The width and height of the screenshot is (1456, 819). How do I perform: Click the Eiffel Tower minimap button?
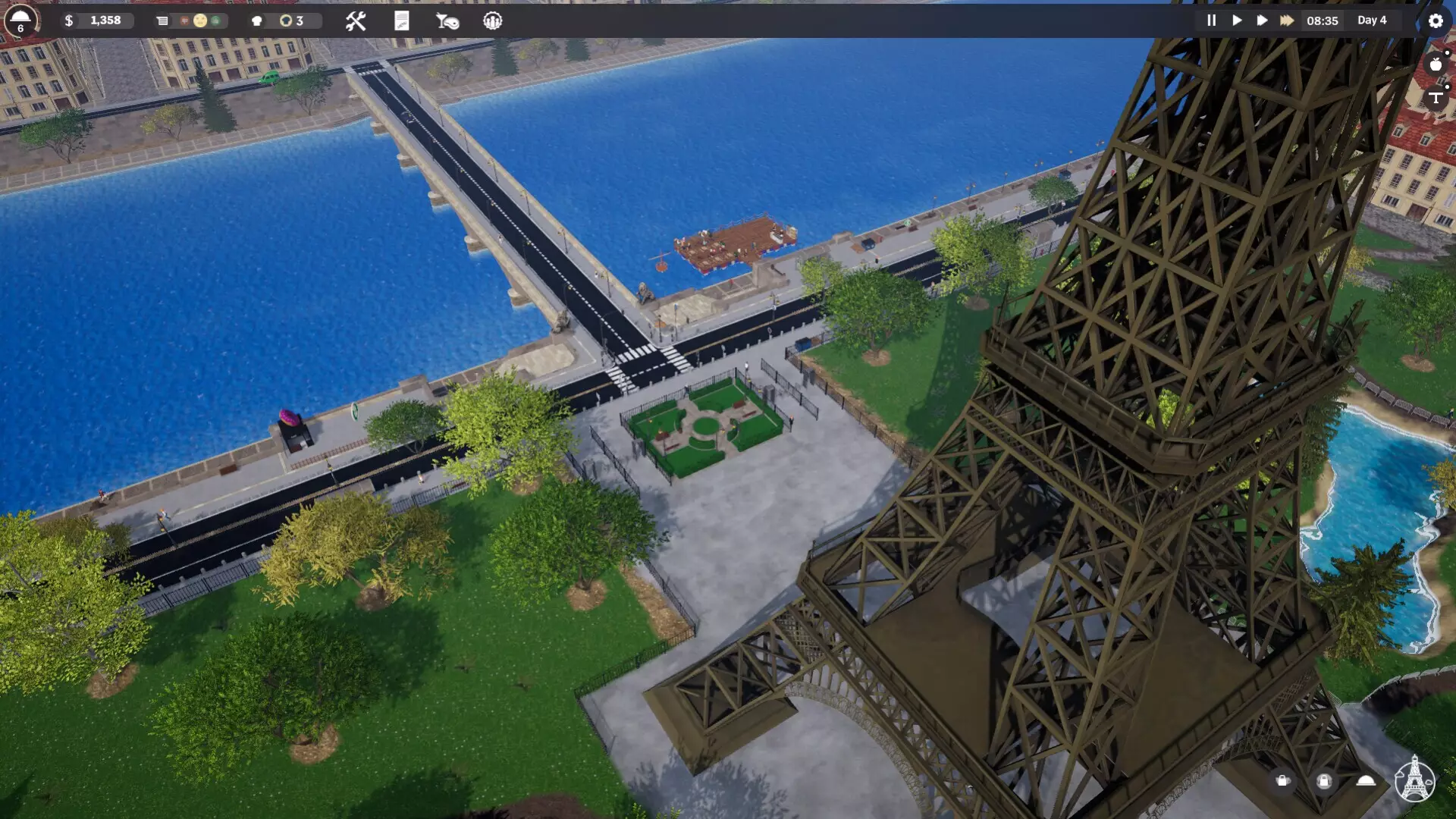(1414, 781)
